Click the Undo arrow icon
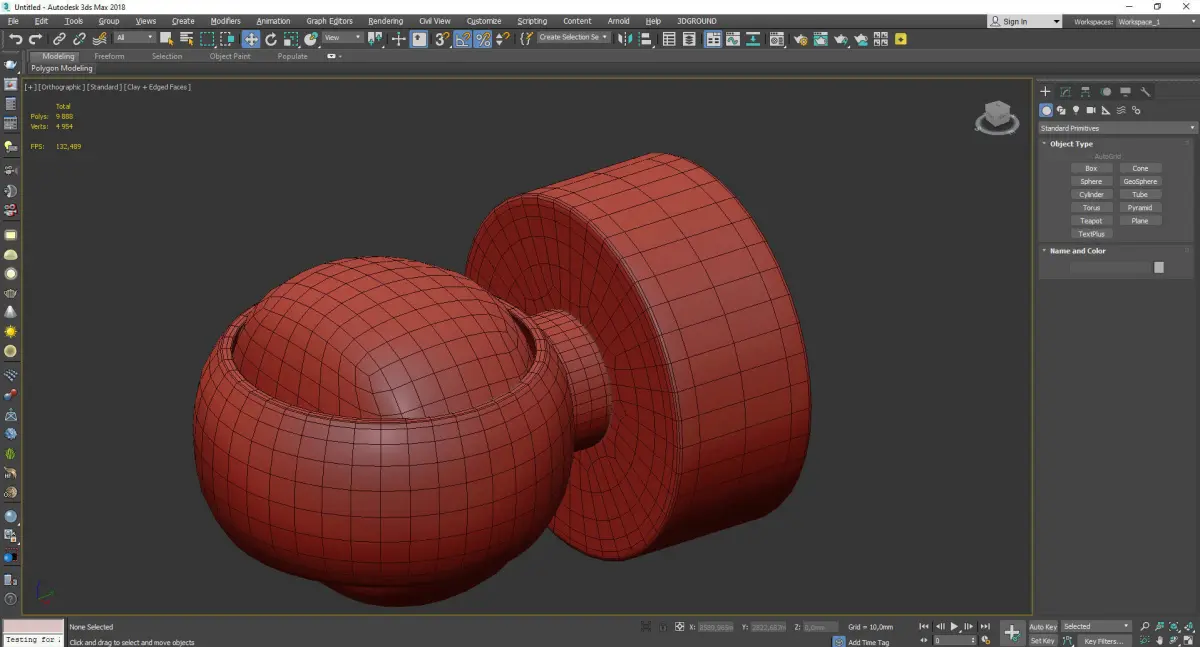The width and height of the screenshot is (1200, 647). click(x=16, y=39)
